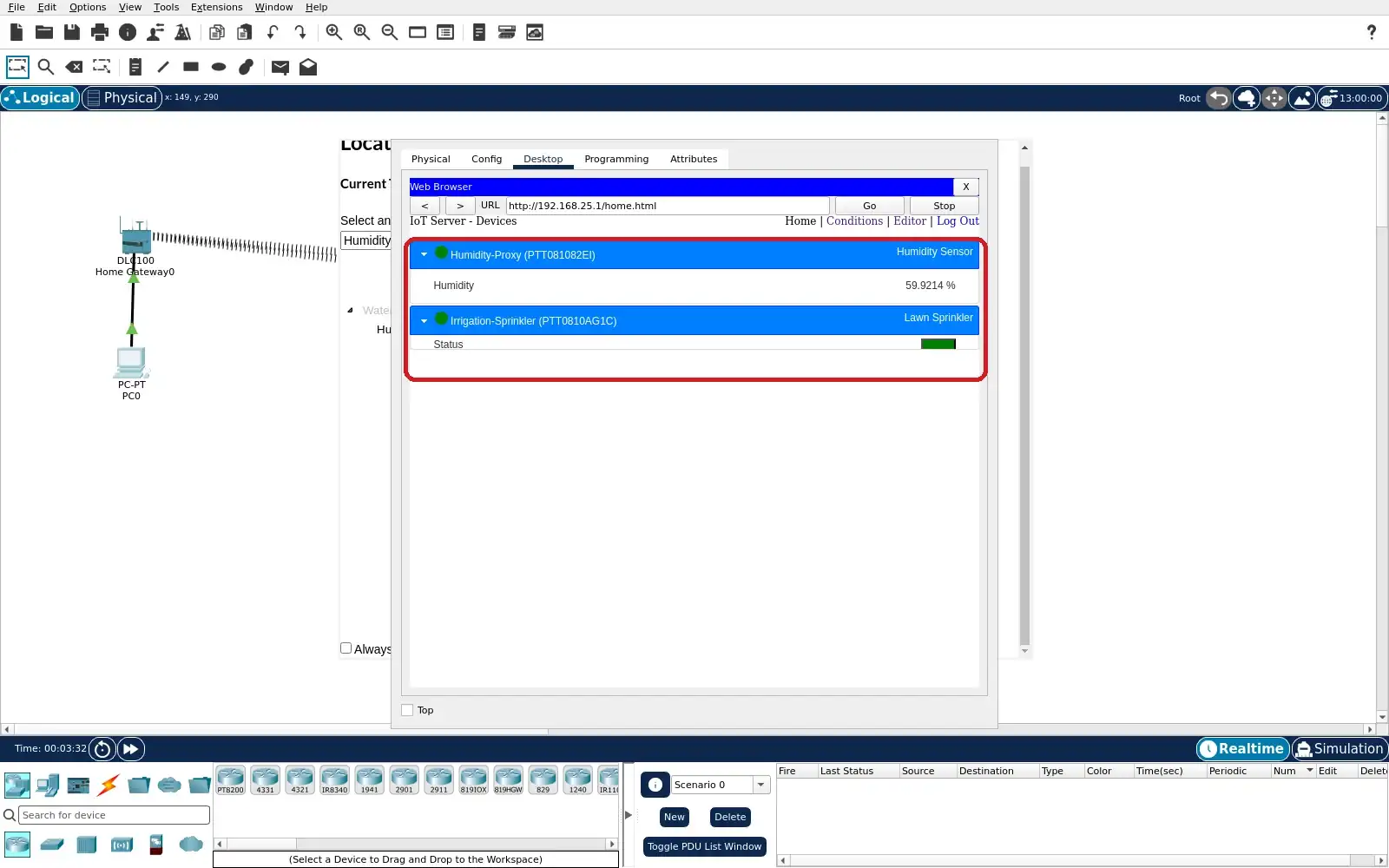1389x868 pixels.
Task: Open a file with the folder icon
Action: pos(44,32)
